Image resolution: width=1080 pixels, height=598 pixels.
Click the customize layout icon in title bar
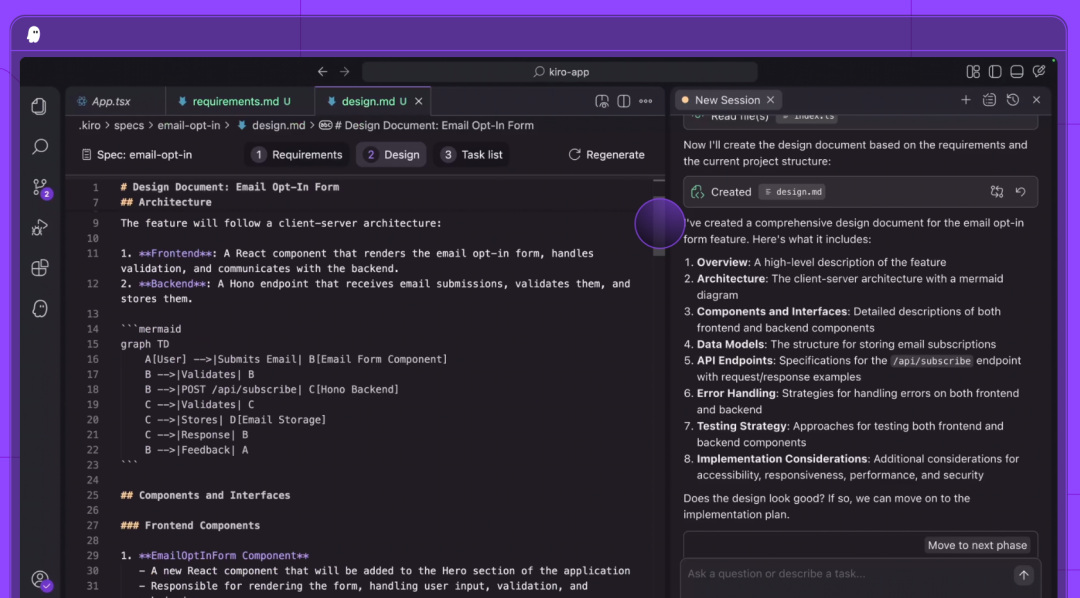[973, 72]
